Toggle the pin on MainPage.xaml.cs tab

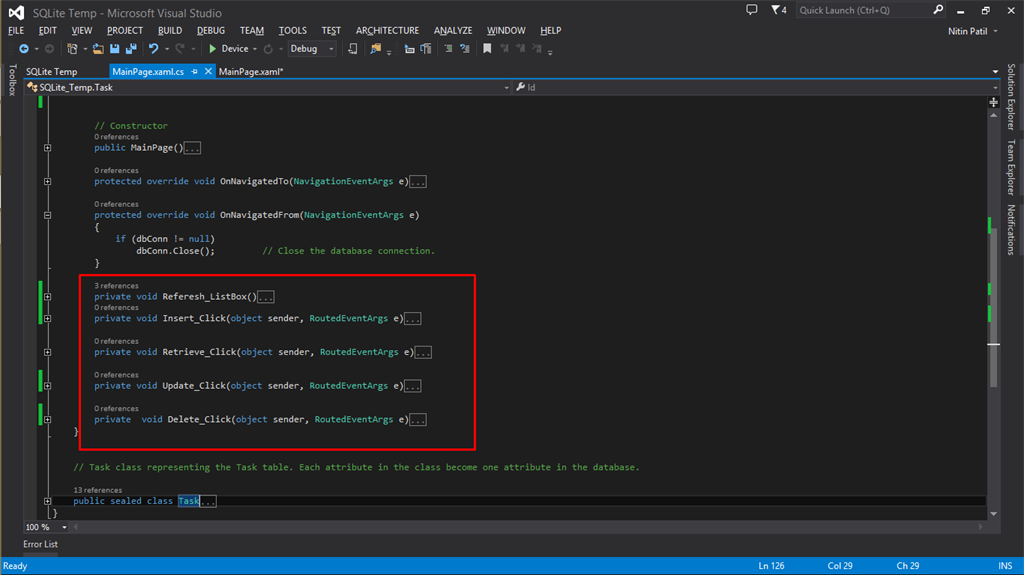point(194,72)
